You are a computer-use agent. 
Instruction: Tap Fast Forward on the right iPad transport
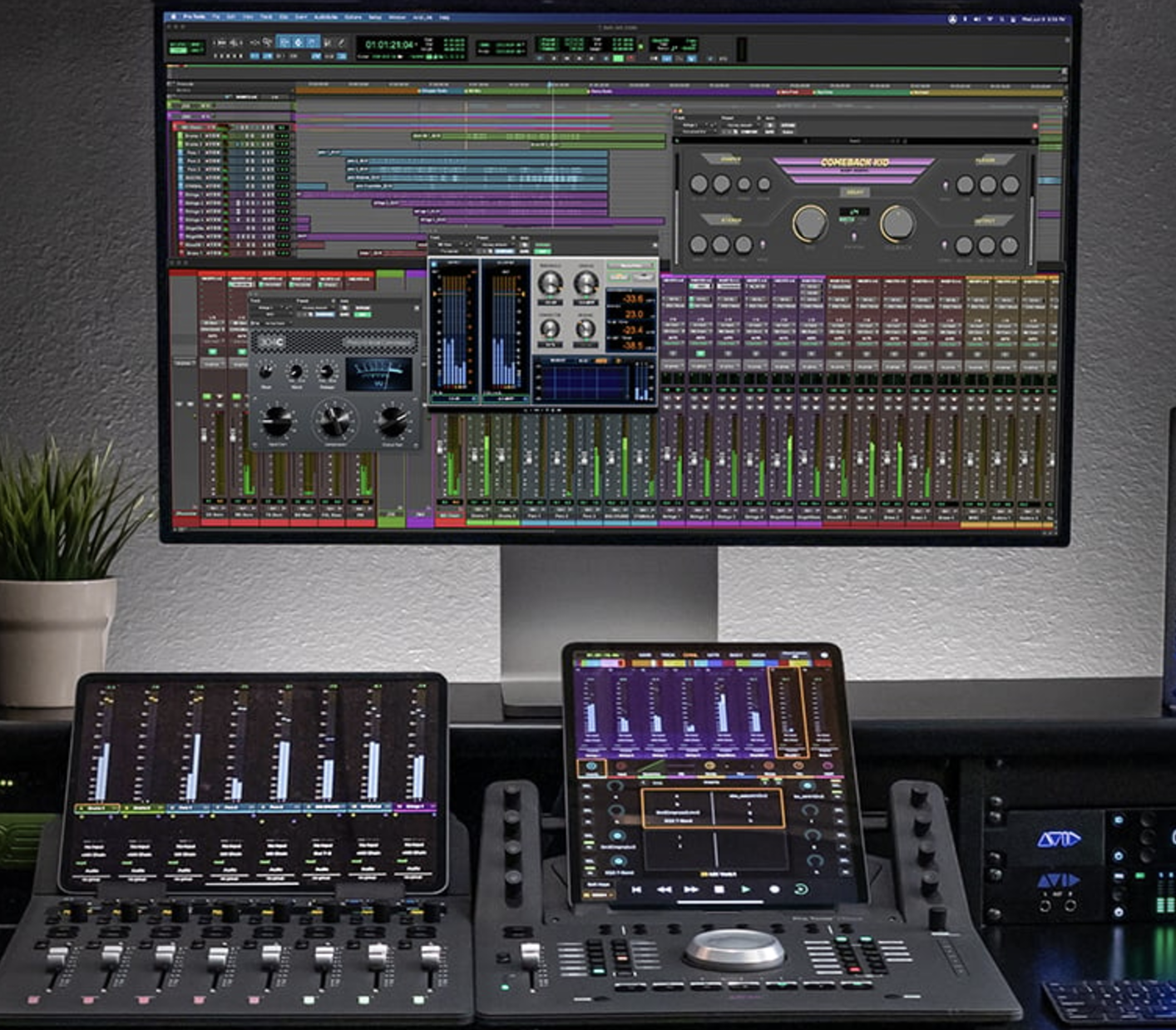(x=691, y=889)
